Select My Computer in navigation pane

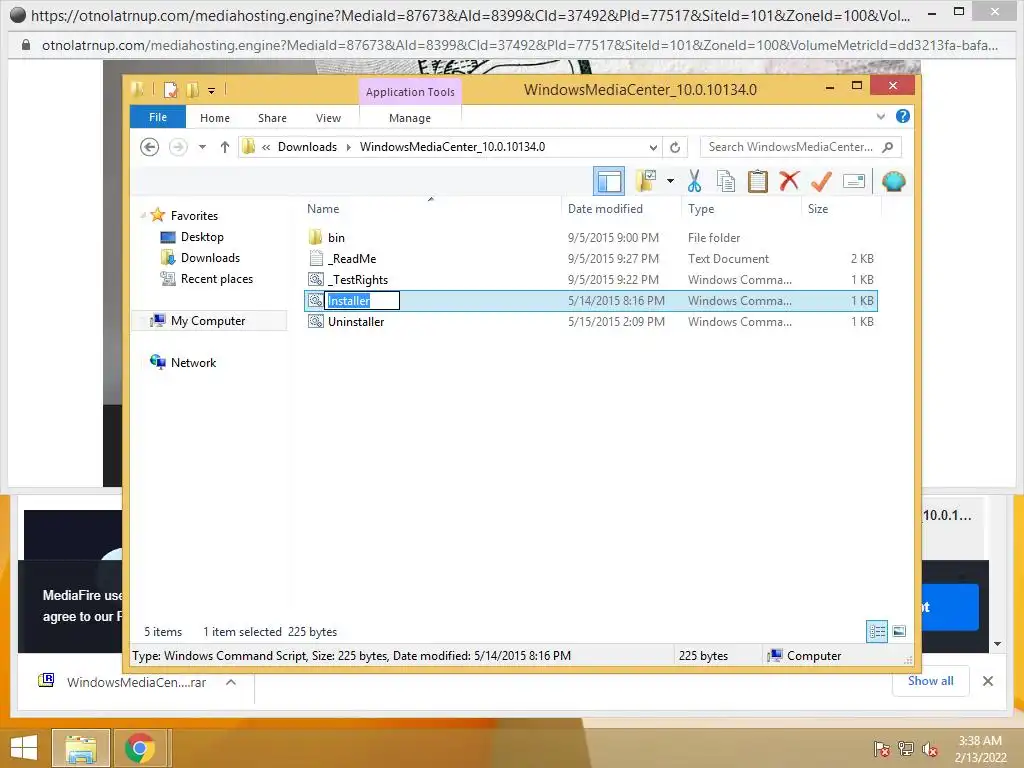point(208,321)
